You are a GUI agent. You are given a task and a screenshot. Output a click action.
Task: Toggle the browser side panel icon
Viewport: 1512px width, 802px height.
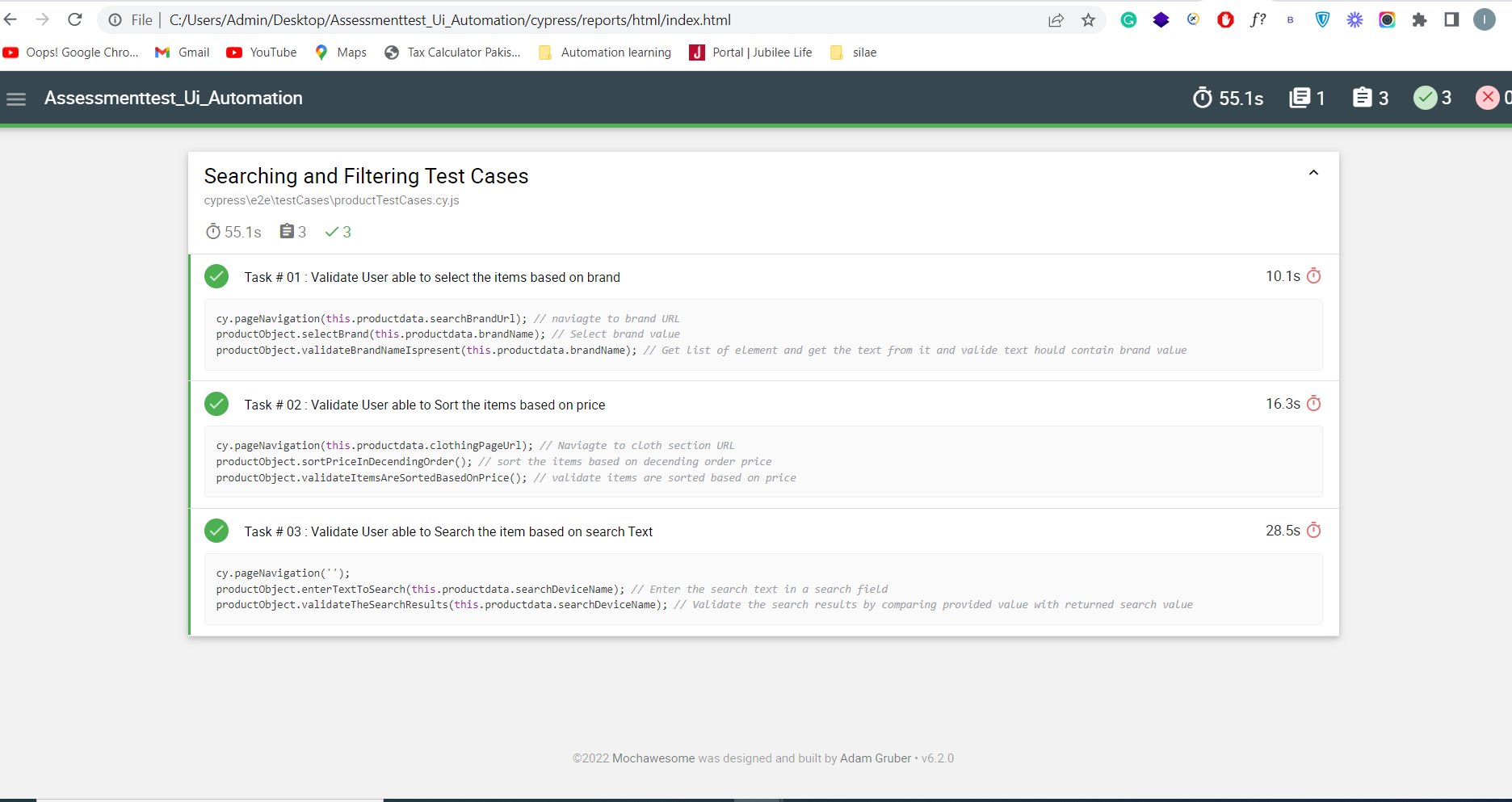[x=1451, y=19]
